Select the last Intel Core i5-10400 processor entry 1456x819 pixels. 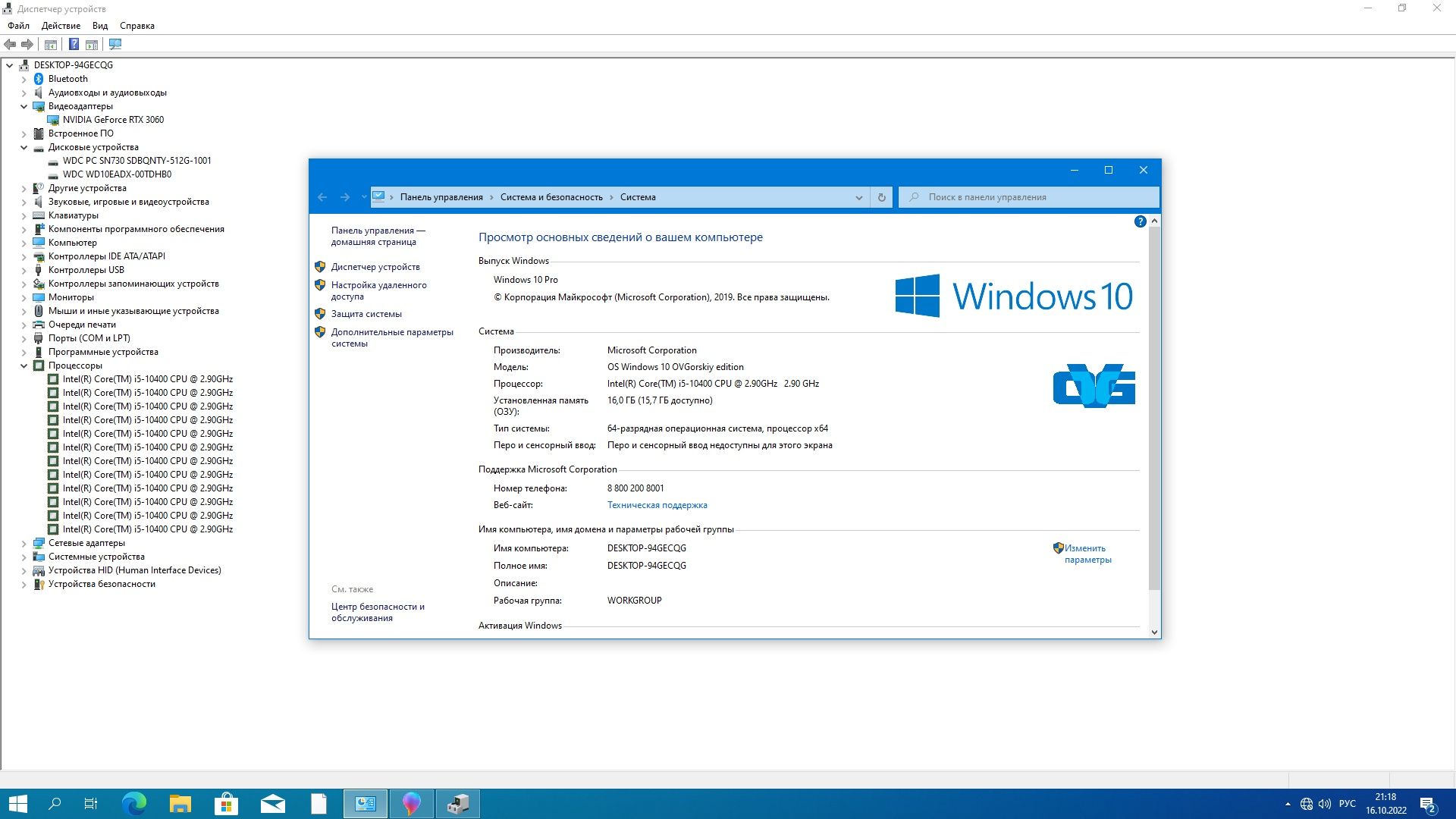[x=147, y=529]
